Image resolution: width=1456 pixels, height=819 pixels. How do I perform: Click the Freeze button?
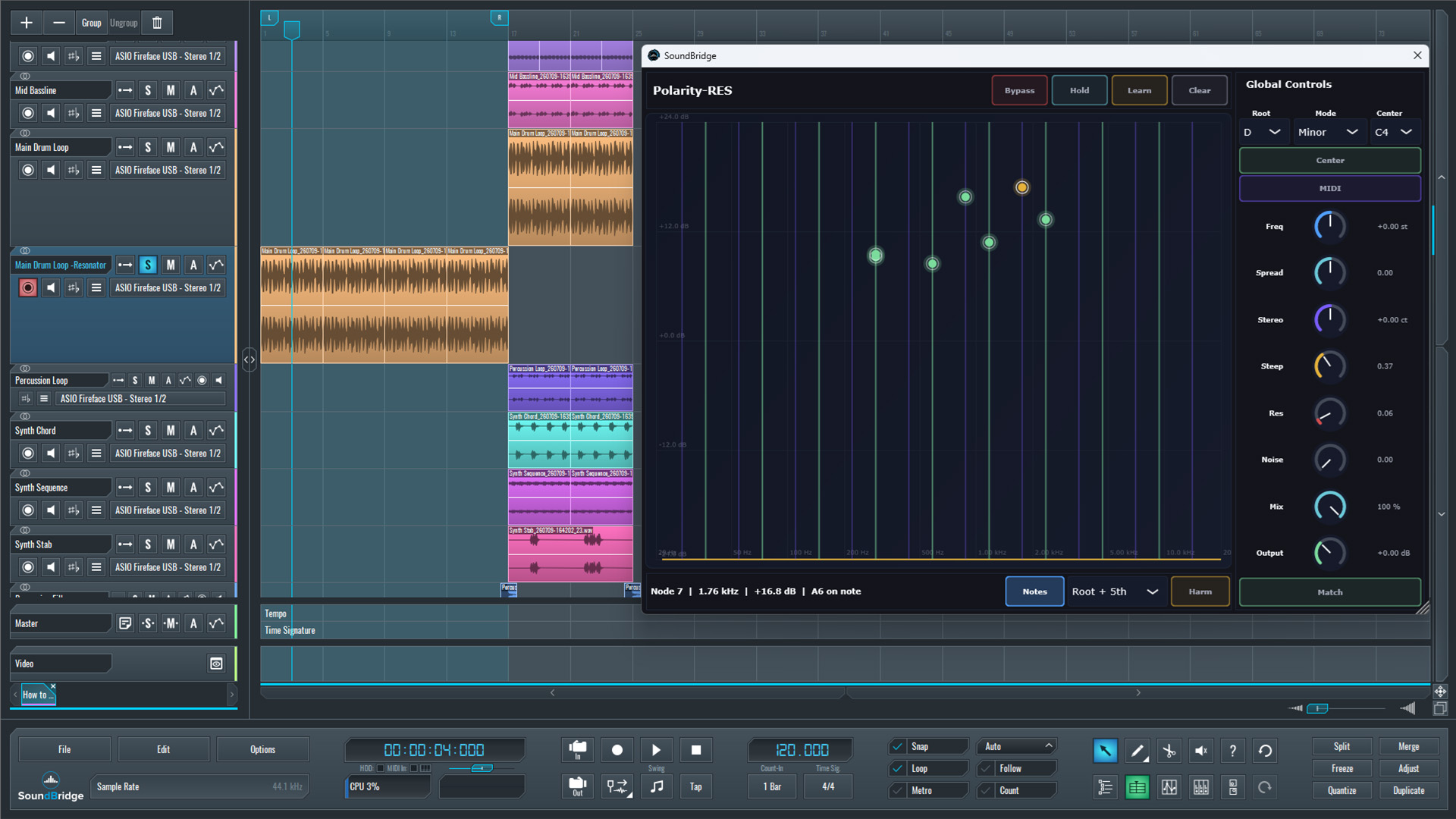pyautogui.click(x=1341, y=768)
